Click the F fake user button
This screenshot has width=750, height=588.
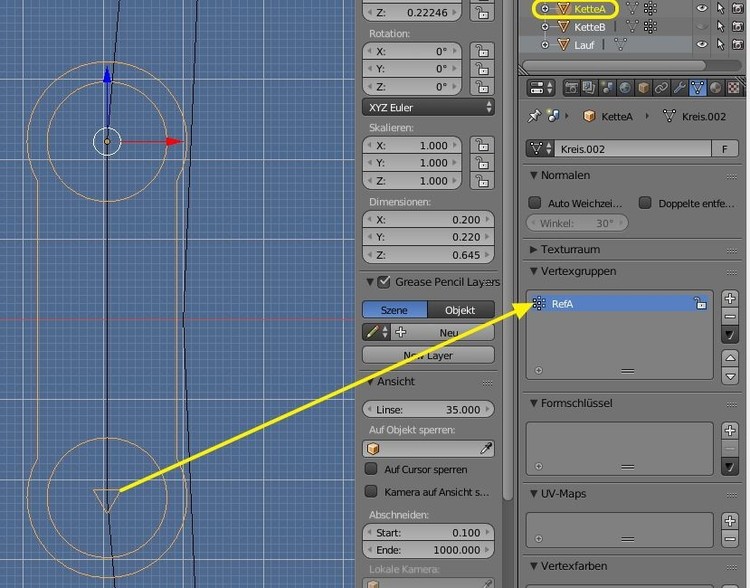click(725, 149)
